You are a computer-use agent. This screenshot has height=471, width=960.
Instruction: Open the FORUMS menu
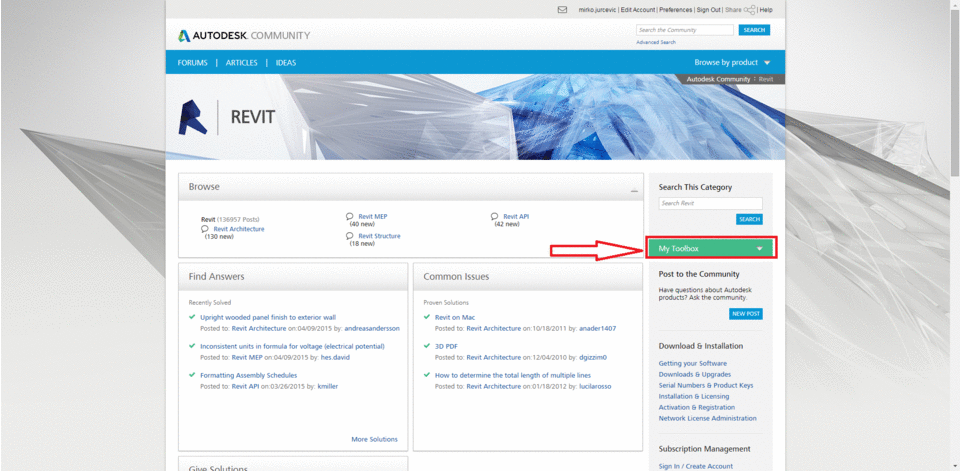pyautogui.click(x=192, y=62)
